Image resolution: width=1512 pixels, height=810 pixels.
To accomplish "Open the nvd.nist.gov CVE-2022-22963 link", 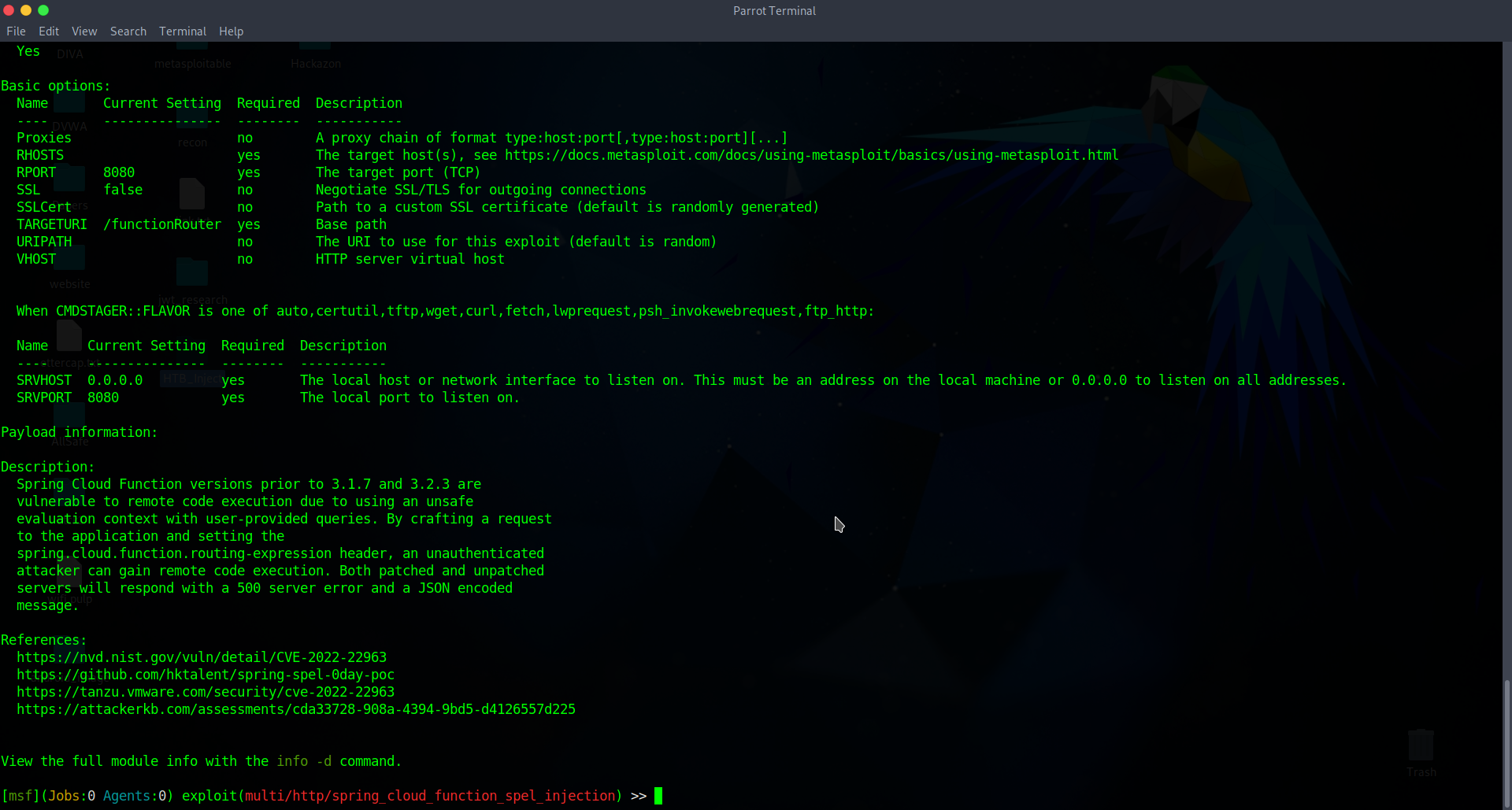I will [202, 657].
